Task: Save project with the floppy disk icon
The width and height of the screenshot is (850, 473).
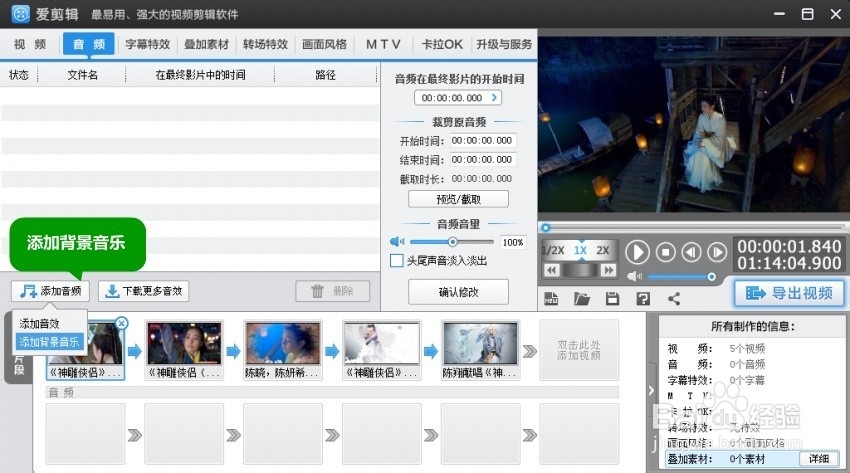Action: (613, 299)
